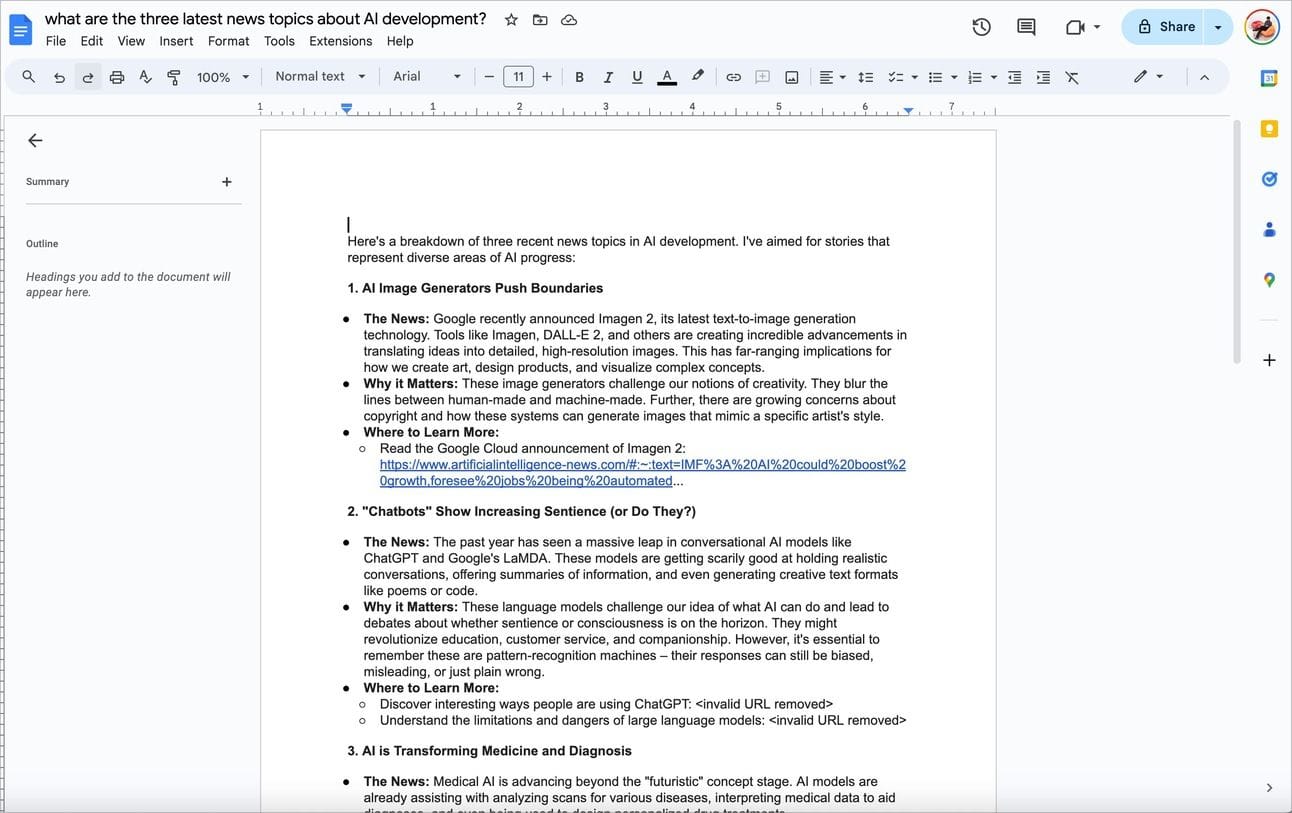The image size is (1292, 813).
Task: Activate the paint format tool
Action: [174, 77]
